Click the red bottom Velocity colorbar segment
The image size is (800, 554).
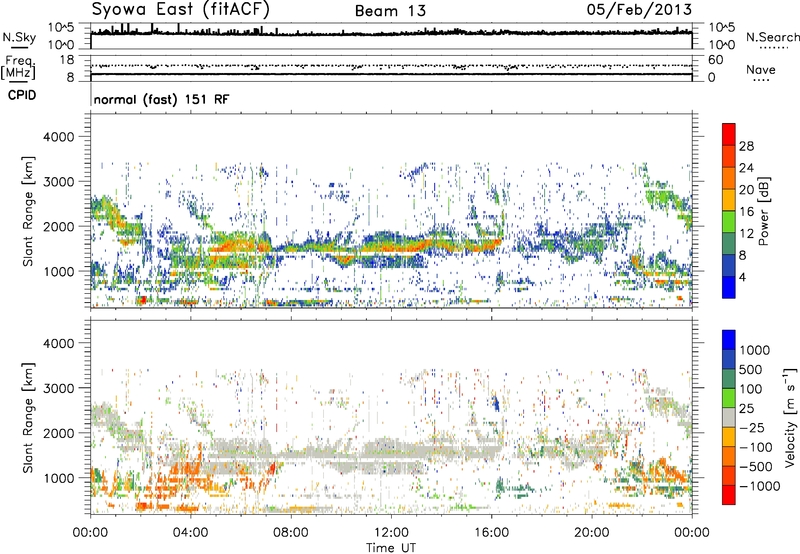click(729, 495)
